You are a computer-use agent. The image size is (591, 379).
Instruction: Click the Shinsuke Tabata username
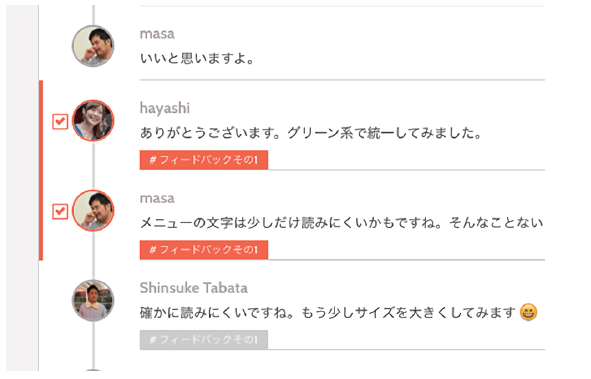[194, 288]
